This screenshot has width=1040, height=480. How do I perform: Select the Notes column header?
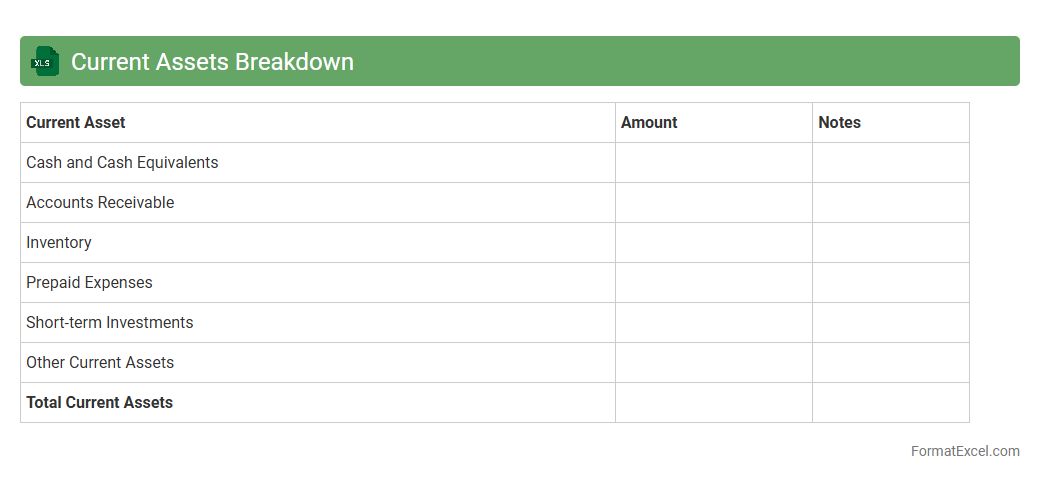click(839, 122)
